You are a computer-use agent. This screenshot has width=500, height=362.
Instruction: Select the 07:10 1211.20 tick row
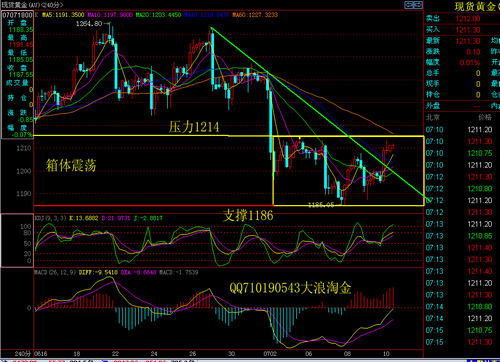pyautogui.click(x=462, y=130)
